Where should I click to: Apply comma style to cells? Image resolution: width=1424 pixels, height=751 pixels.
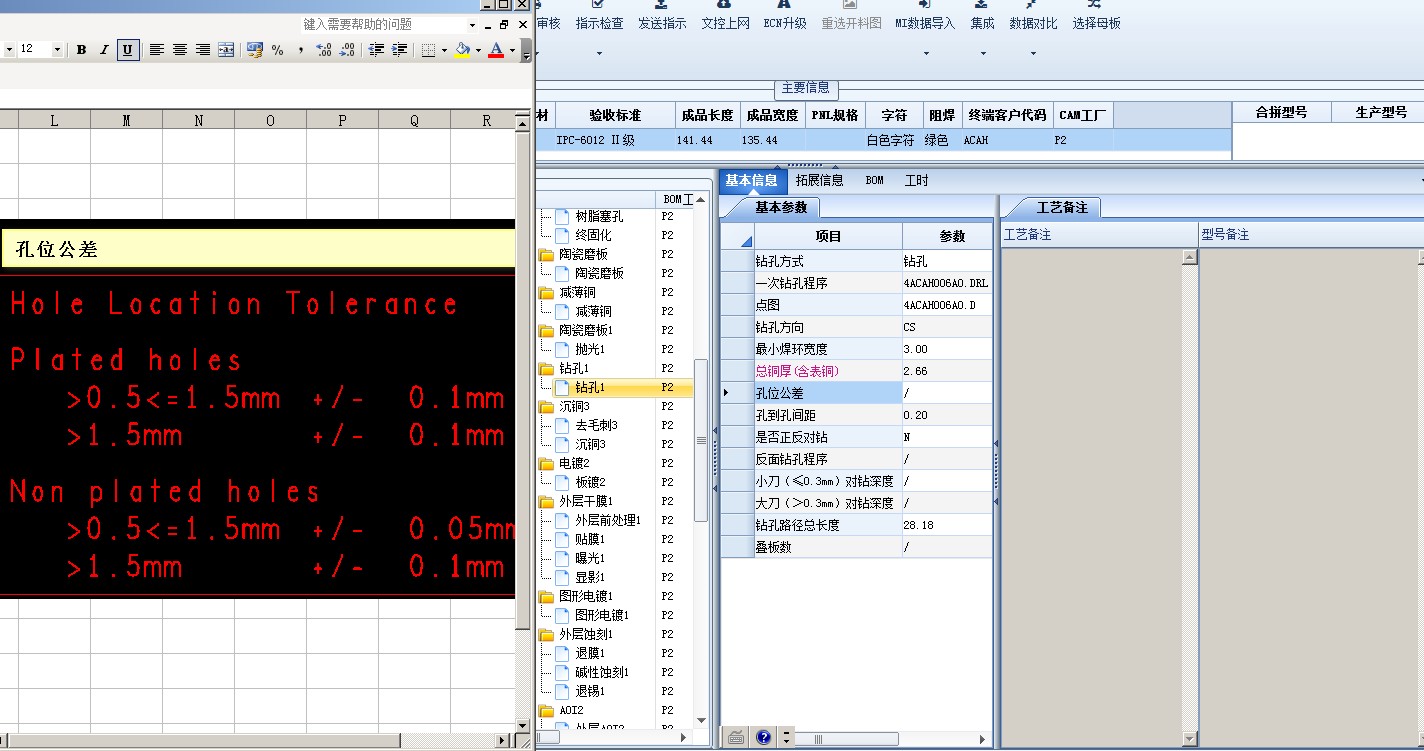pos(300,50)
